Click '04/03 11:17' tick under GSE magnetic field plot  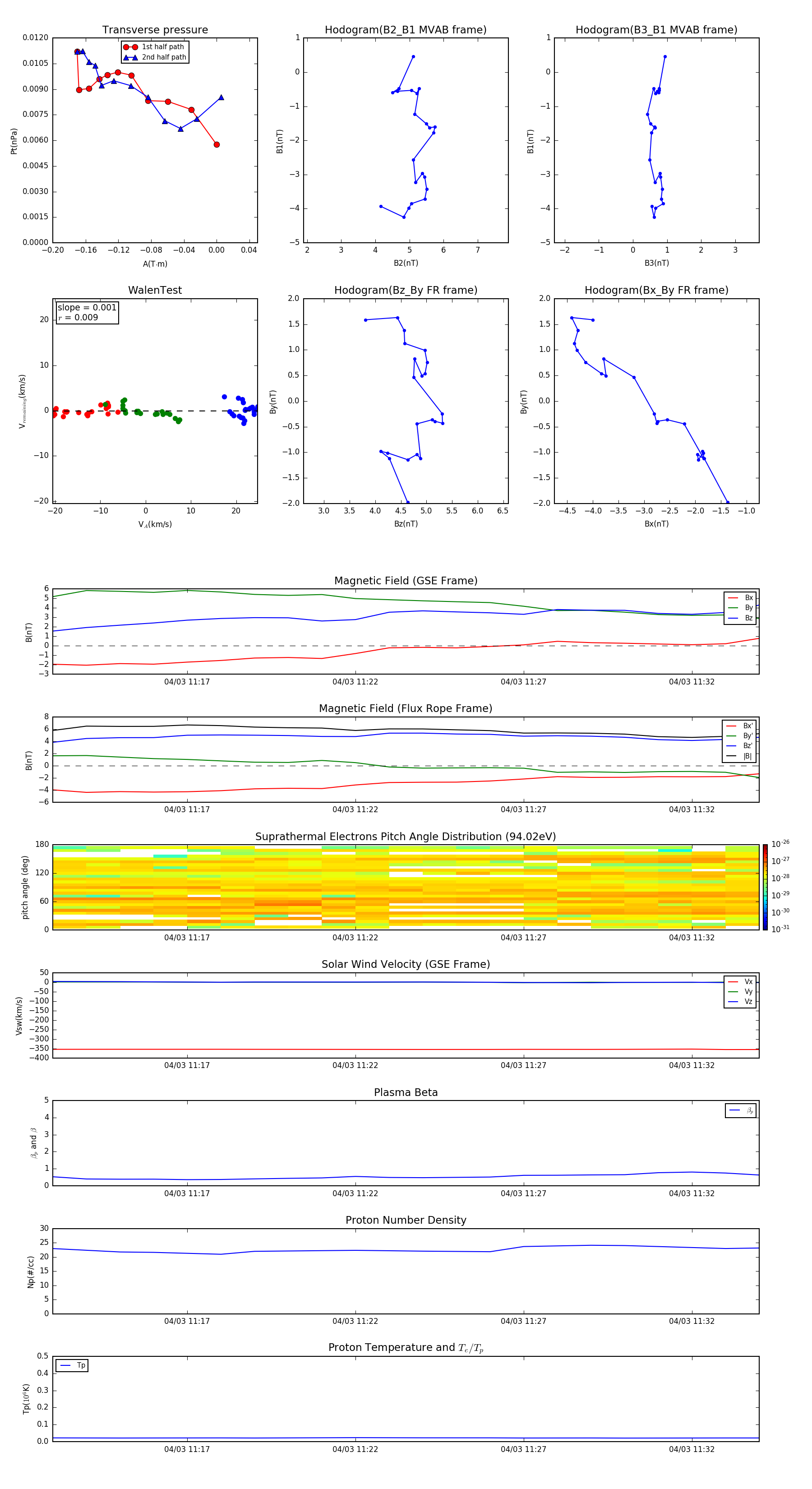[187, 682]
